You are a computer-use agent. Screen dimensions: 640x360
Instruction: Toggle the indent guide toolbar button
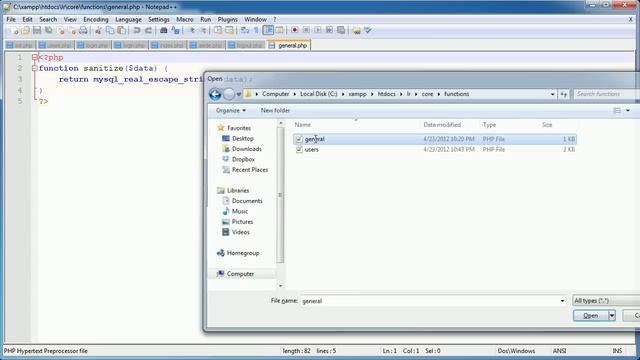click(x=268, y=30)
